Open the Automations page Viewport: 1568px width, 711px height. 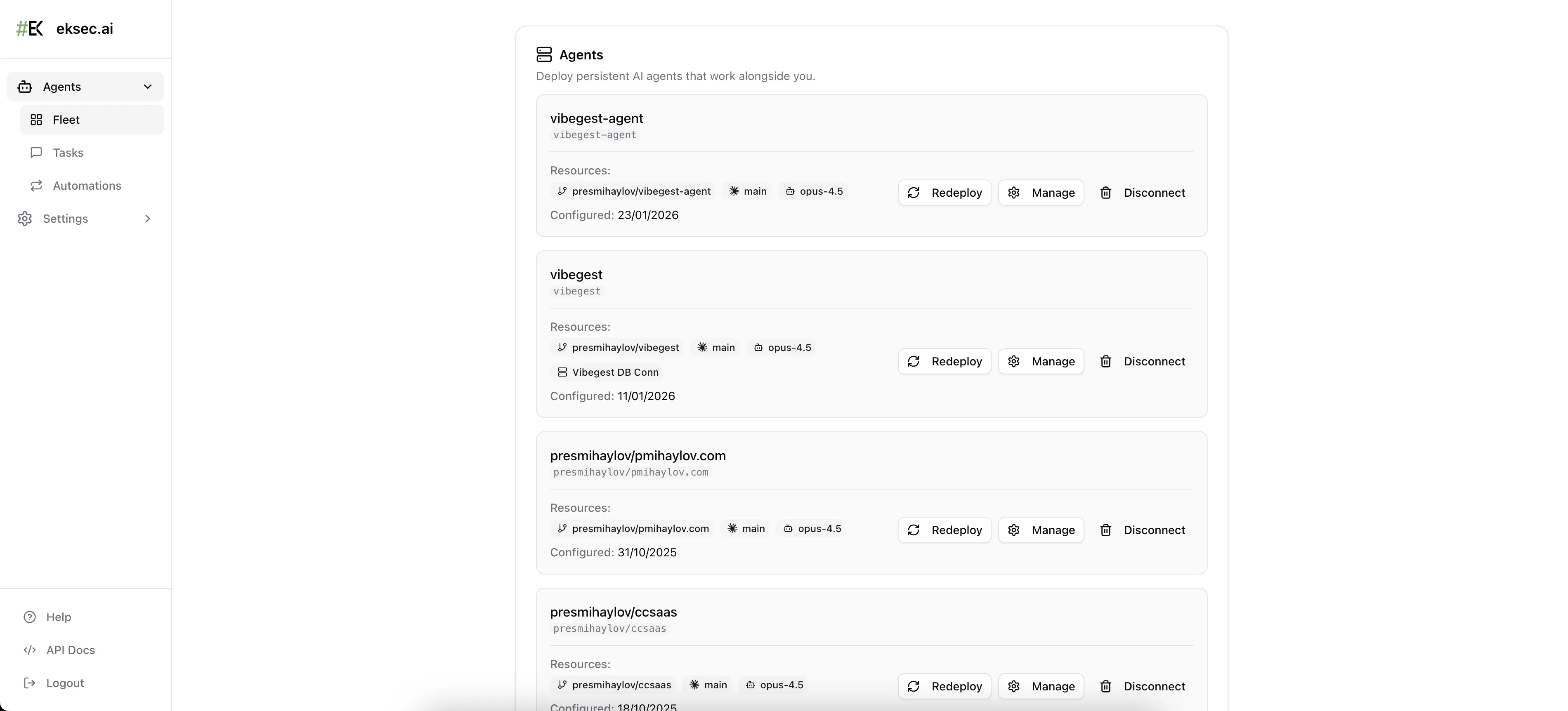point(87,186)
